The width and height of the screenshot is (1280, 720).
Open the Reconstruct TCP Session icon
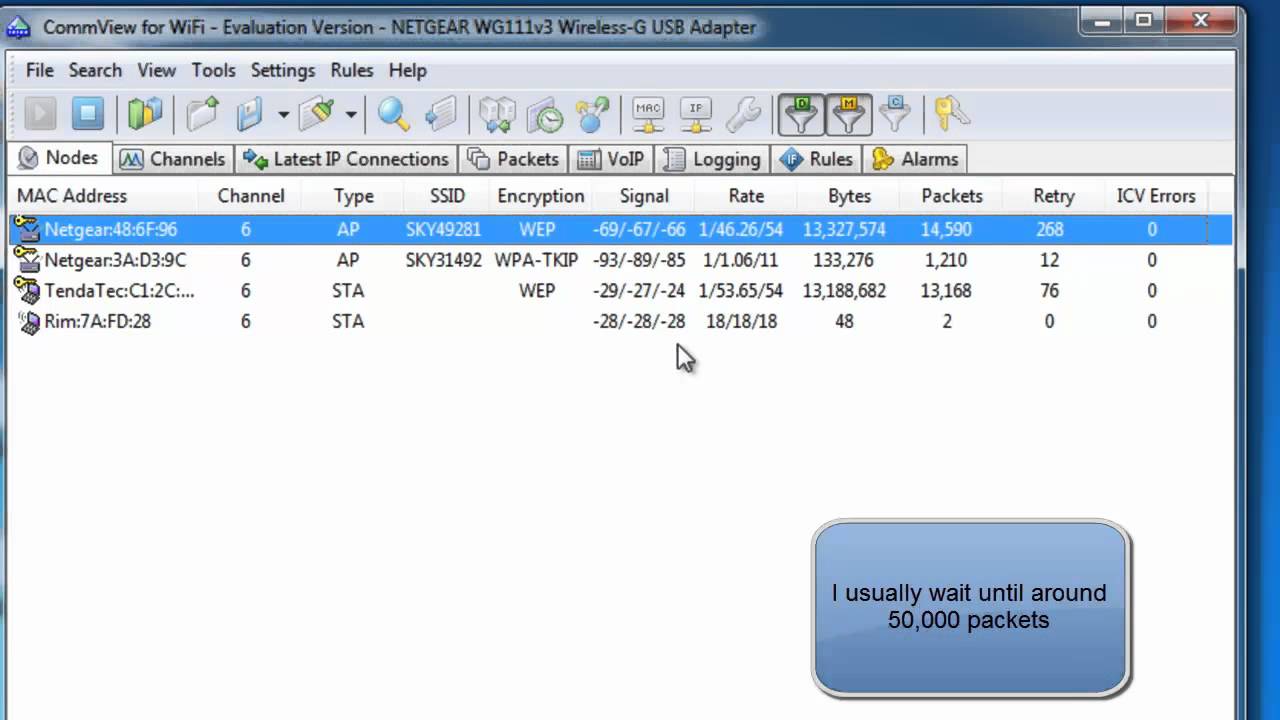(x=497, y=114)
